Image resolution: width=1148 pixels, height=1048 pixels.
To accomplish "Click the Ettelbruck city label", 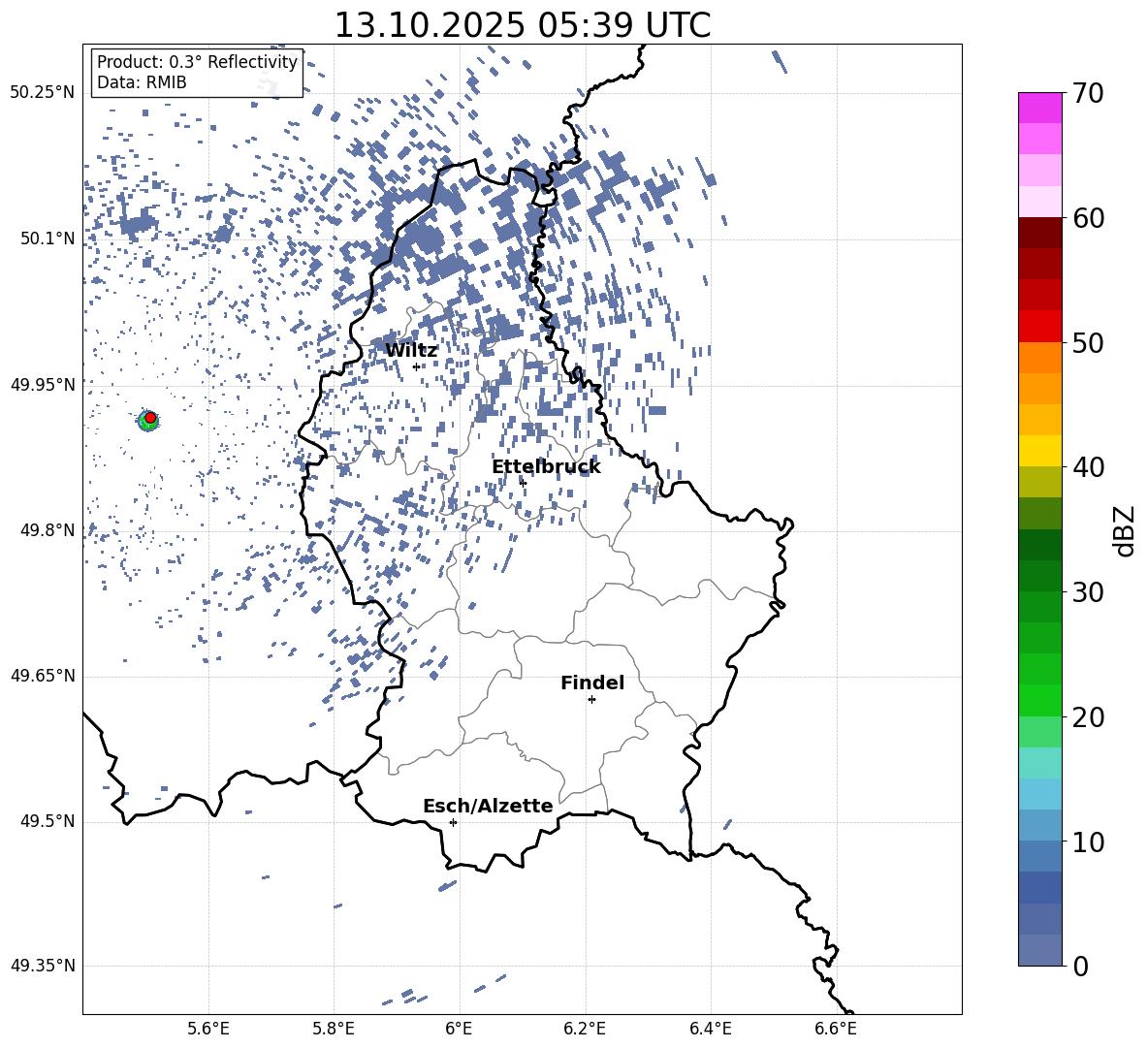I will tap(546, 467).
